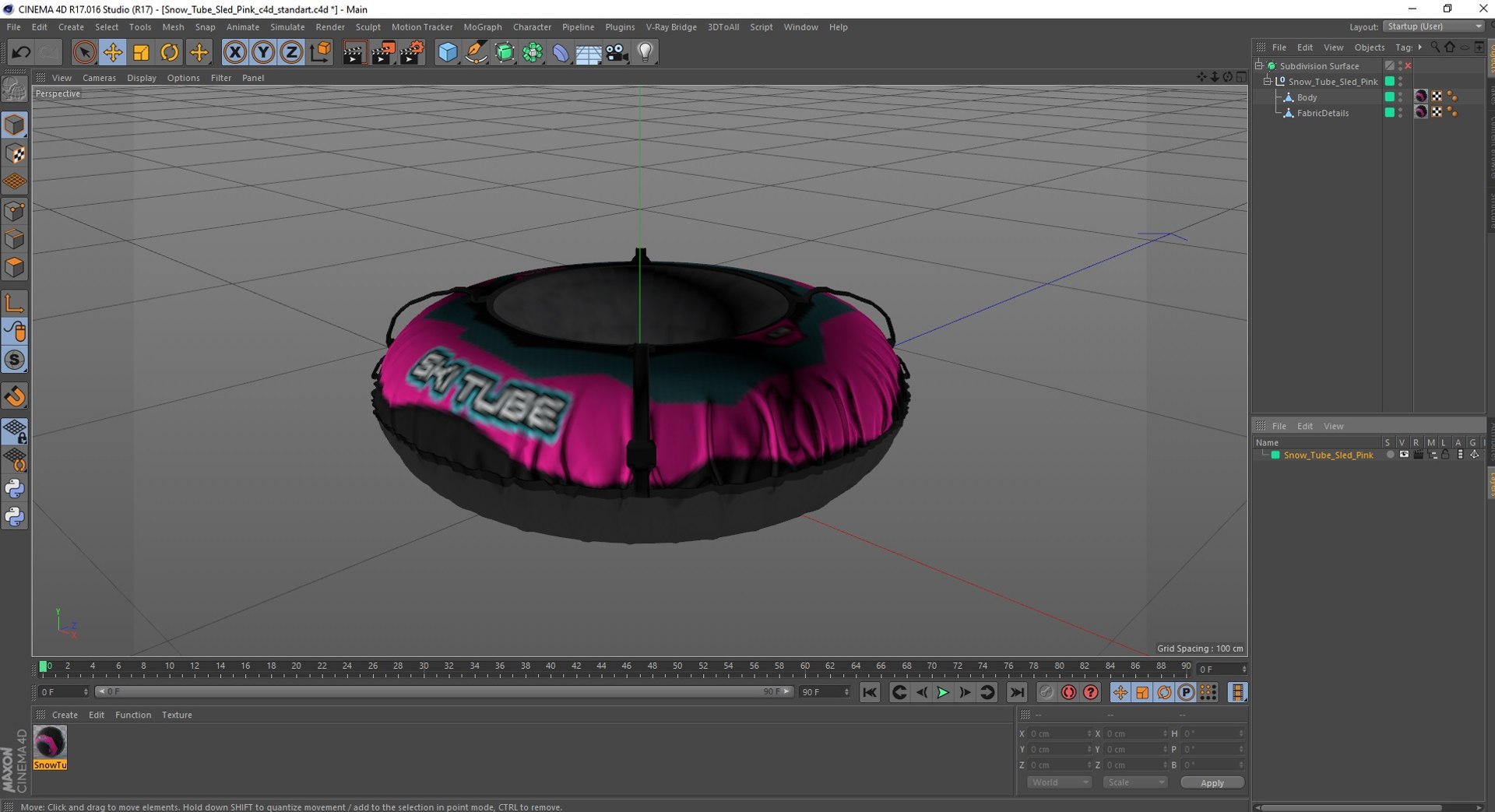
Task: Open the Scale dropdown in coordinates panel
Action: tap(1135, 782)
